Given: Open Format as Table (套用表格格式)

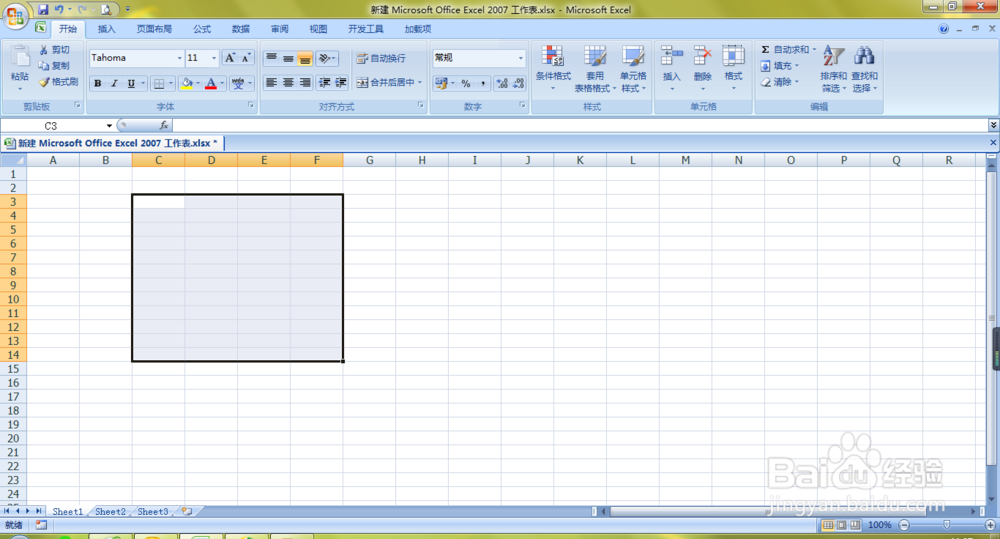Looking at the screenshot, I should tap(595, 68).
